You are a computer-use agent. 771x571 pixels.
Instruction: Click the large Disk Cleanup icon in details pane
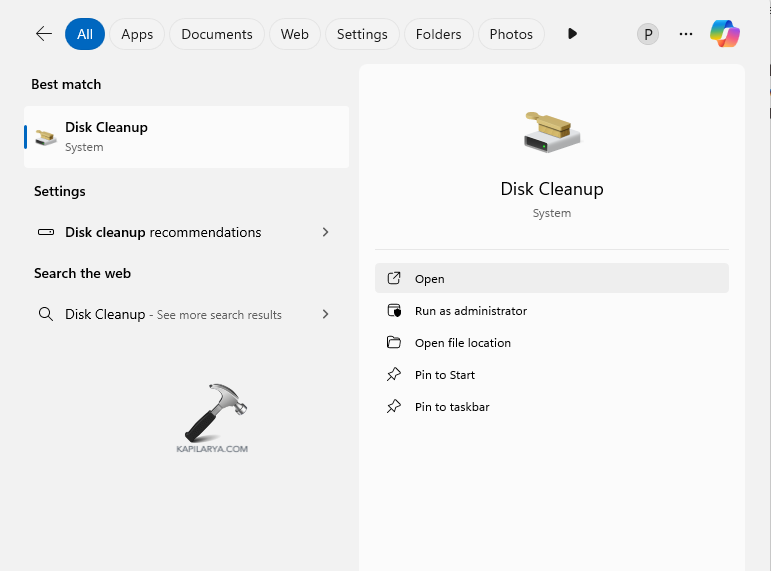pos(552,132)
